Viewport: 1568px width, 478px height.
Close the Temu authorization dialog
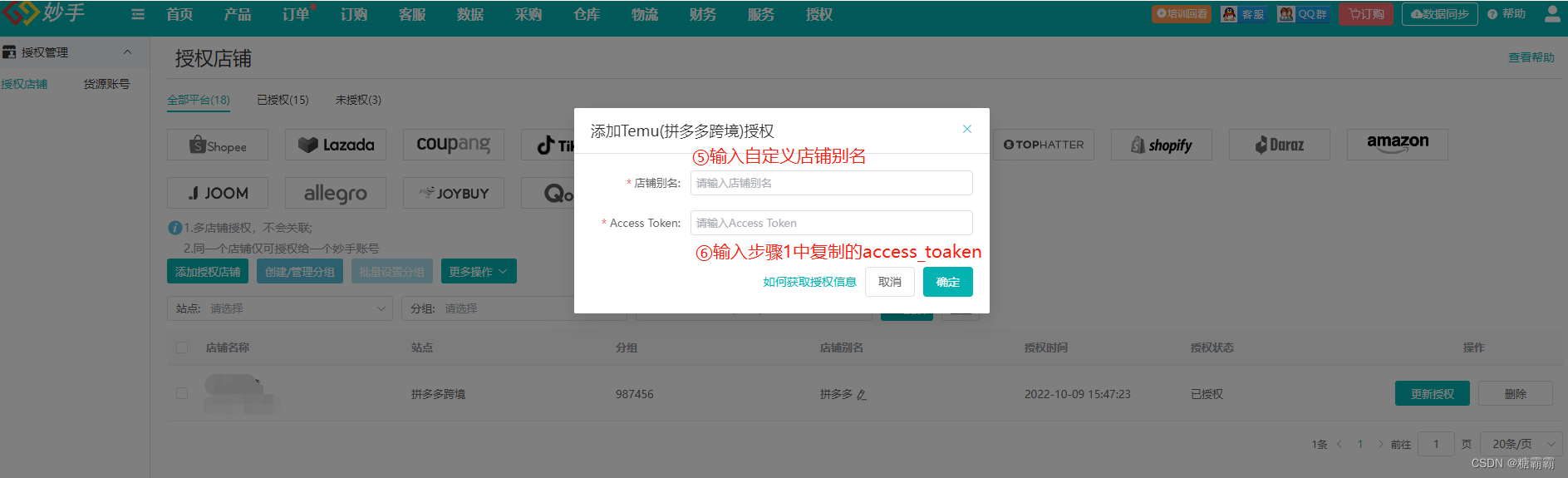[966, 129]
